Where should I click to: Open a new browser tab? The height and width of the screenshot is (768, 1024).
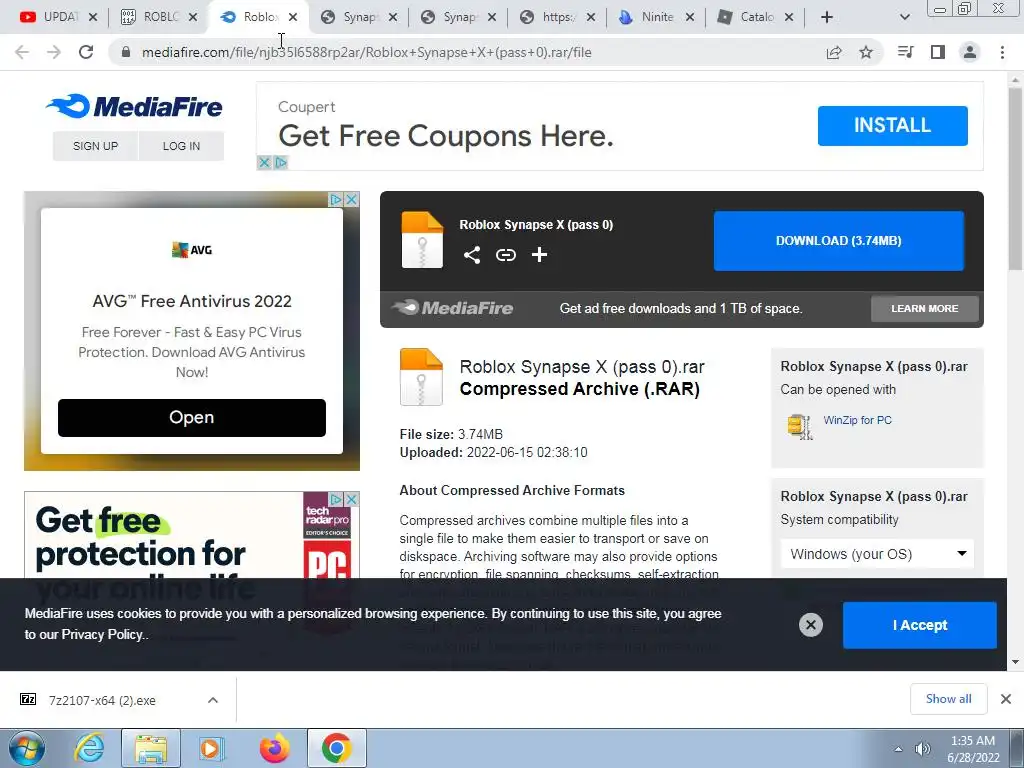pos(827,17)
